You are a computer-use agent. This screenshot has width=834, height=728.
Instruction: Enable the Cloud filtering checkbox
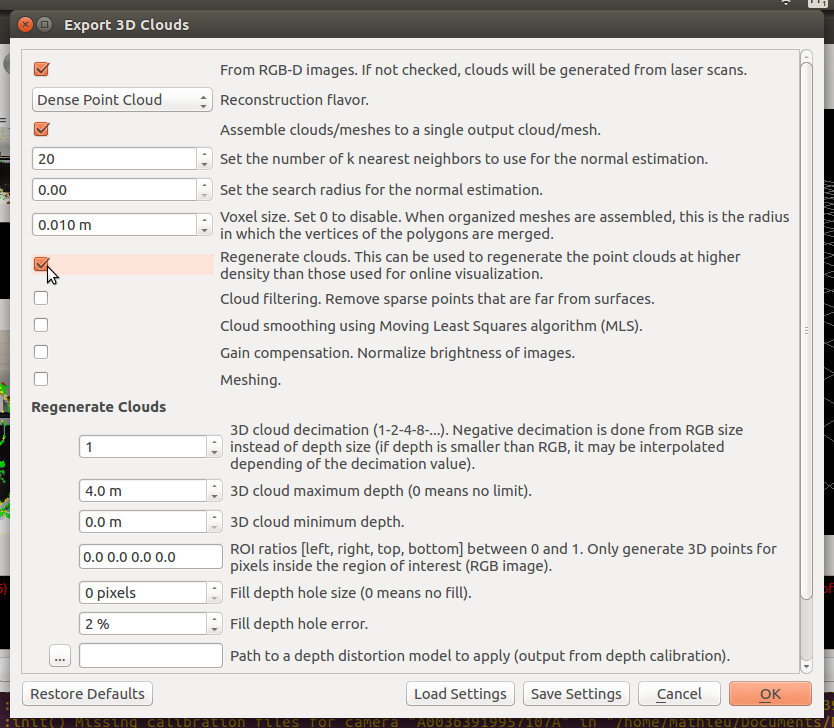coord(41,298)
